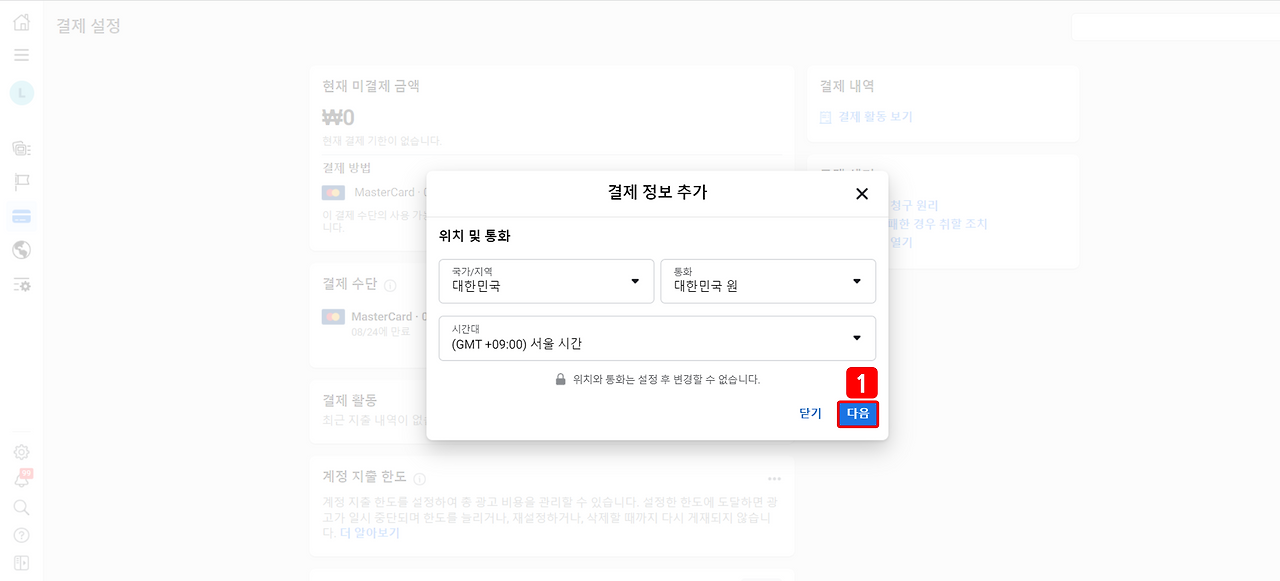Click the three-dot menu on 계정 지출 한도
Image resolution: width=1280 pixels, height=581 pixels.
(773, 478)
